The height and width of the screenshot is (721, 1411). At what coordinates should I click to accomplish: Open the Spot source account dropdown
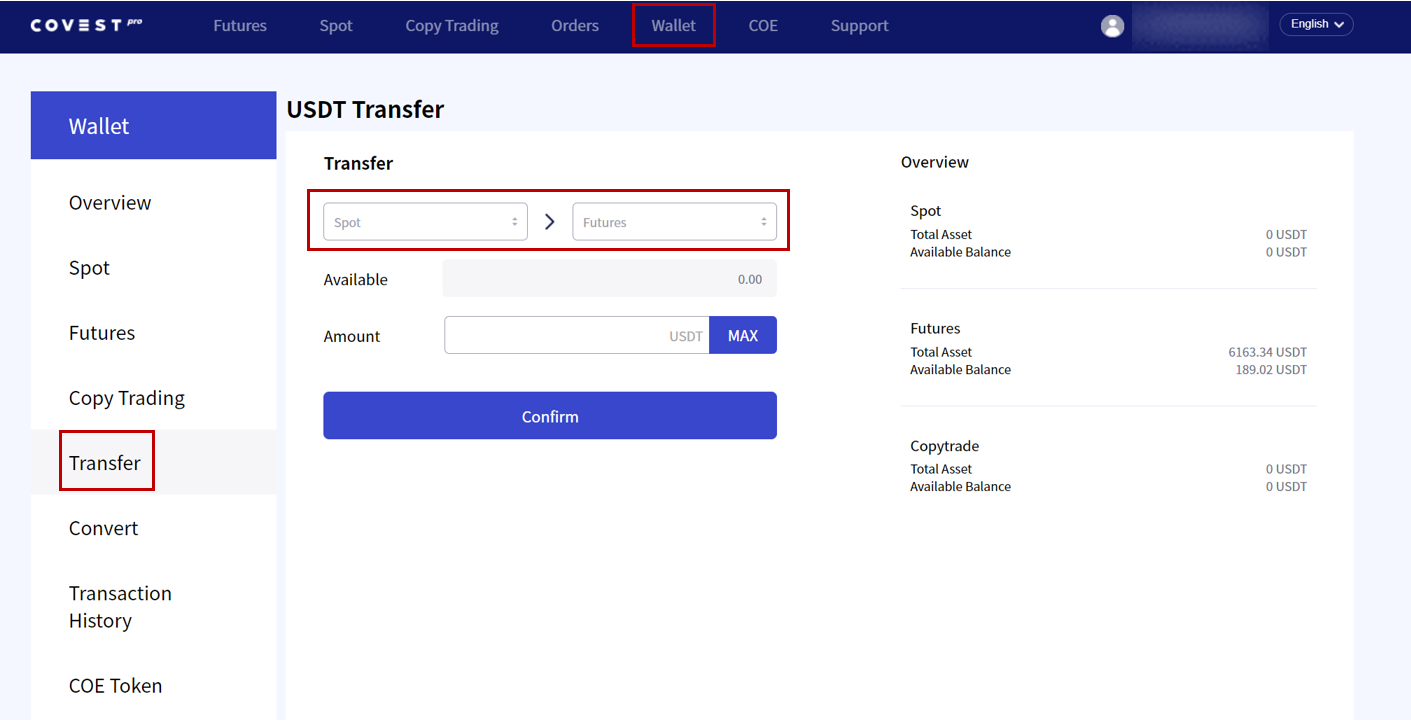point(425,222)
